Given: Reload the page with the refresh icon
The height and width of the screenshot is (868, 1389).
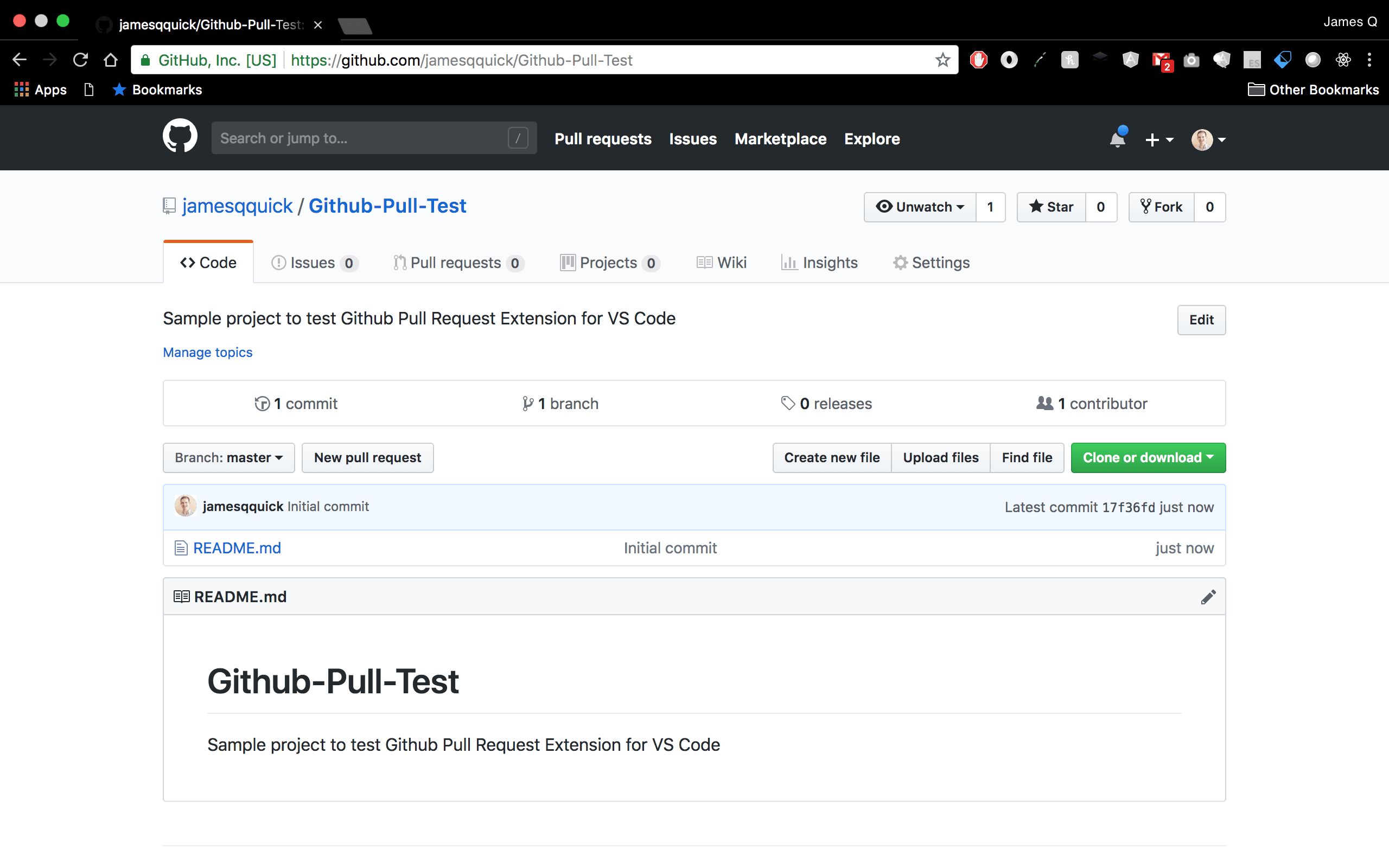Looking at the screenshot, I should pos(80,60).
